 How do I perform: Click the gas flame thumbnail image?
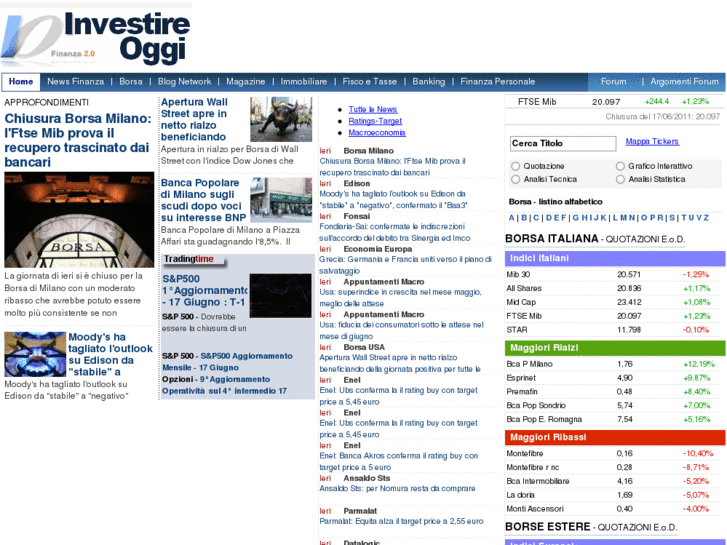coord(35,354)
